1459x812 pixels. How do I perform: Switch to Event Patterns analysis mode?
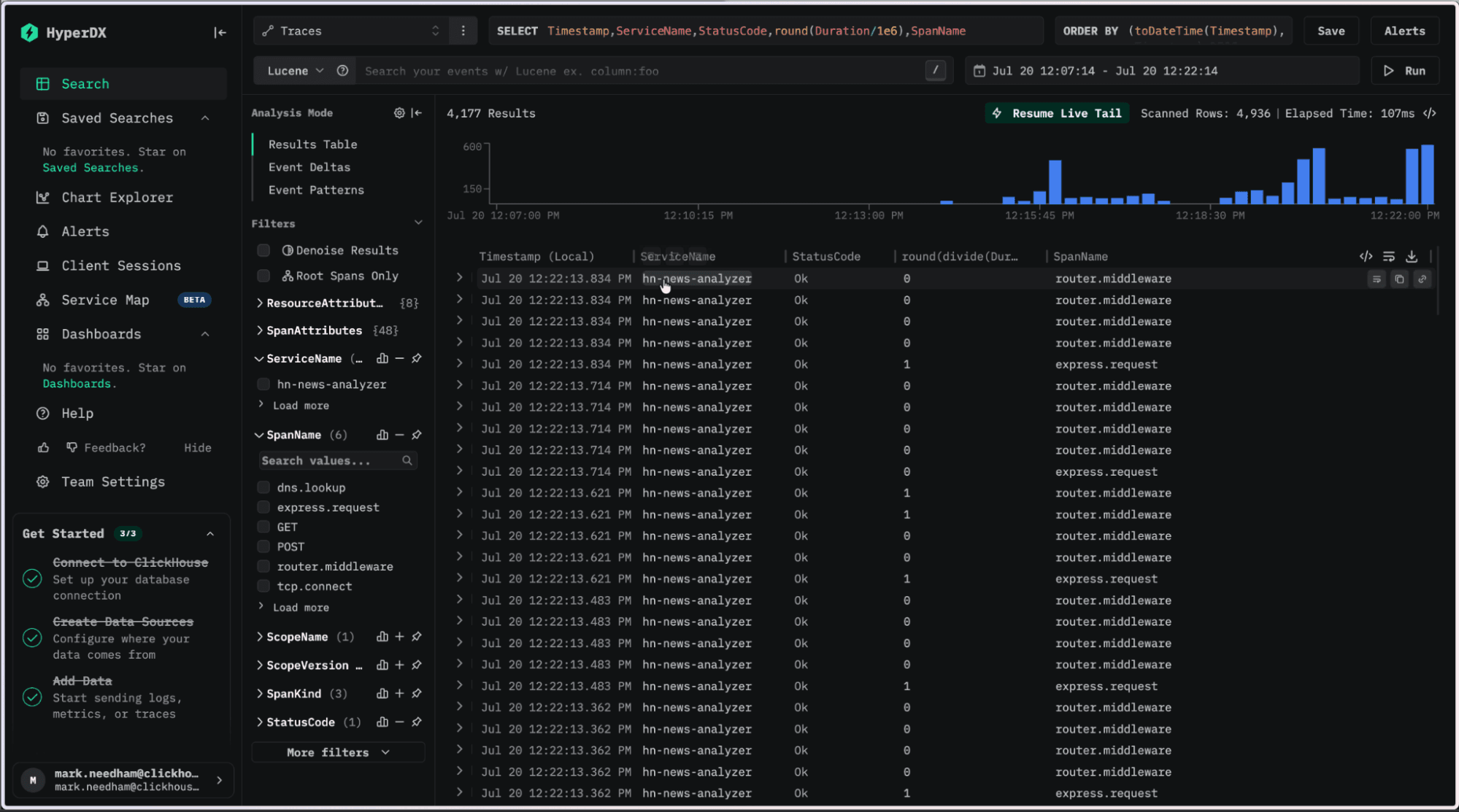pyautogui.click(x=316, y=190)
